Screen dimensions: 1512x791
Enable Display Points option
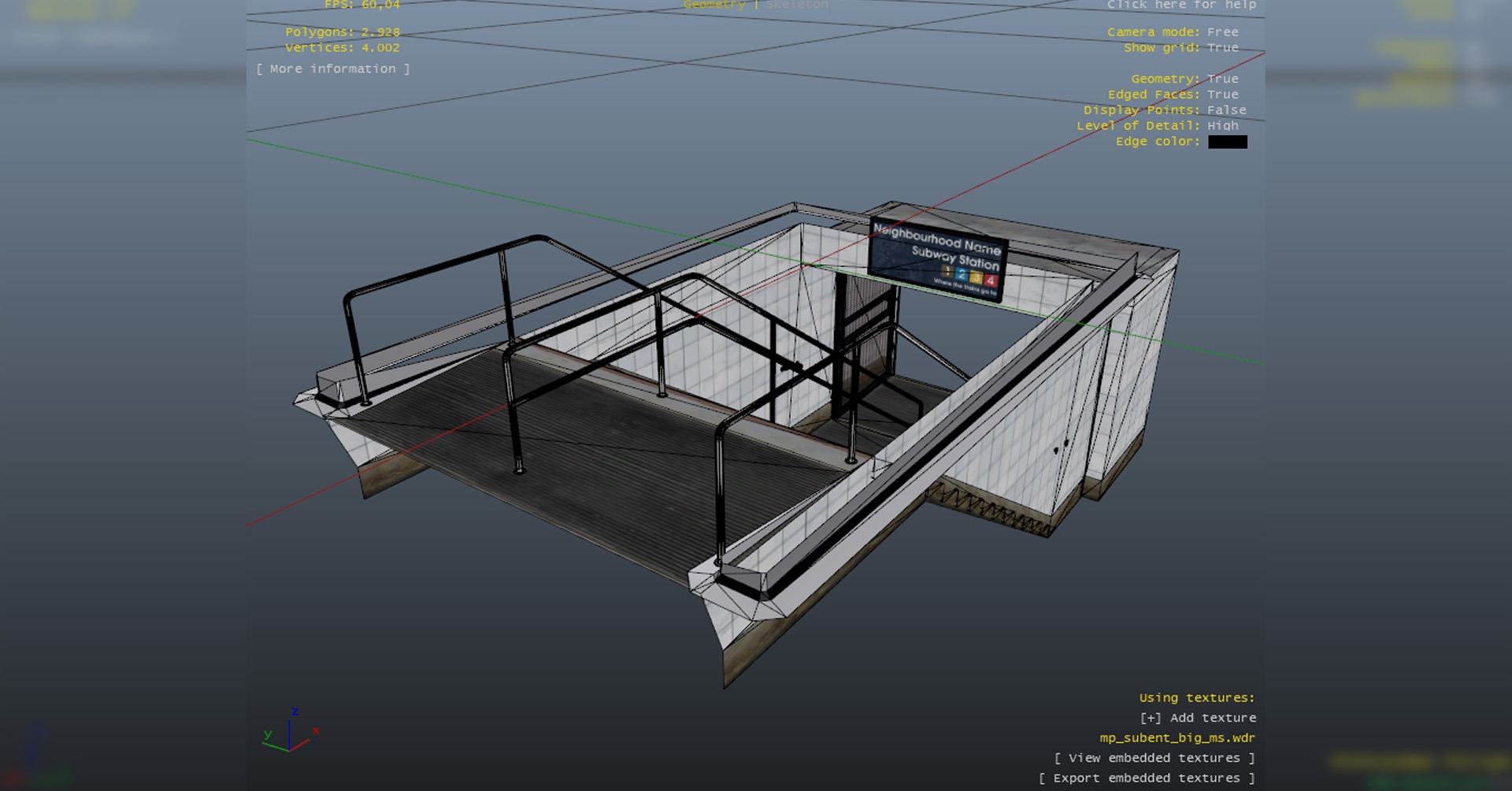pyautogui.click(x=1226, y=110)
